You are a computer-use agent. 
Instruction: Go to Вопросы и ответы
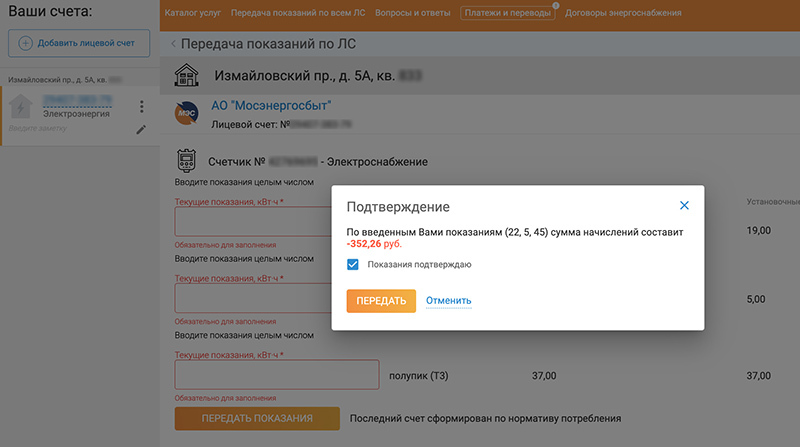click(x=413, y=13)
